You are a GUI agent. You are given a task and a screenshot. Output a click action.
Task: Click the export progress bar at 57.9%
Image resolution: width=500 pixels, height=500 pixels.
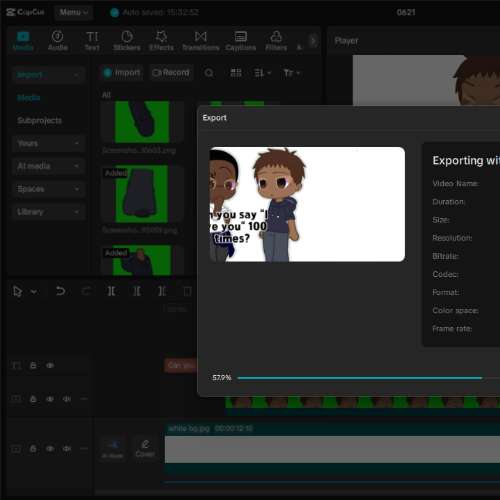pyautogui.click(x=368, y=378)
